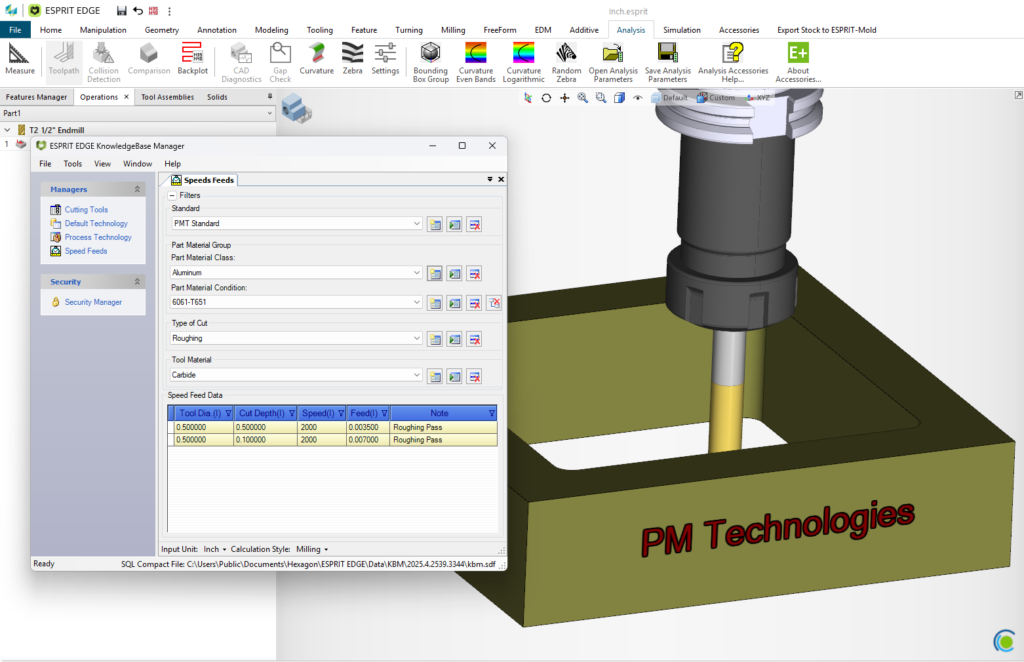This screenshot has width=1024, height=662.
Task: Collapse the Managers panel chevron
Action: pyautogui.click(x=137, y=189)
